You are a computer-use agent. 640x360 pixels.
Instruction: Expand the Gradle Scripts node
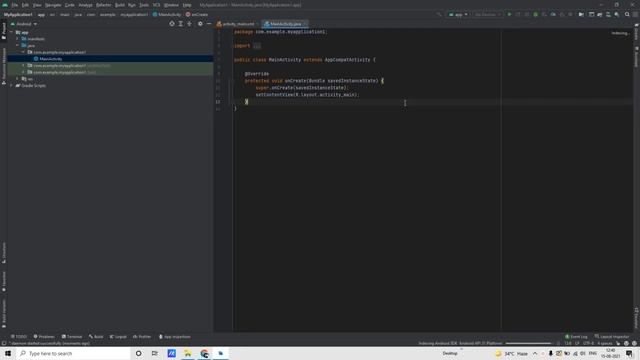coord(12,86)
